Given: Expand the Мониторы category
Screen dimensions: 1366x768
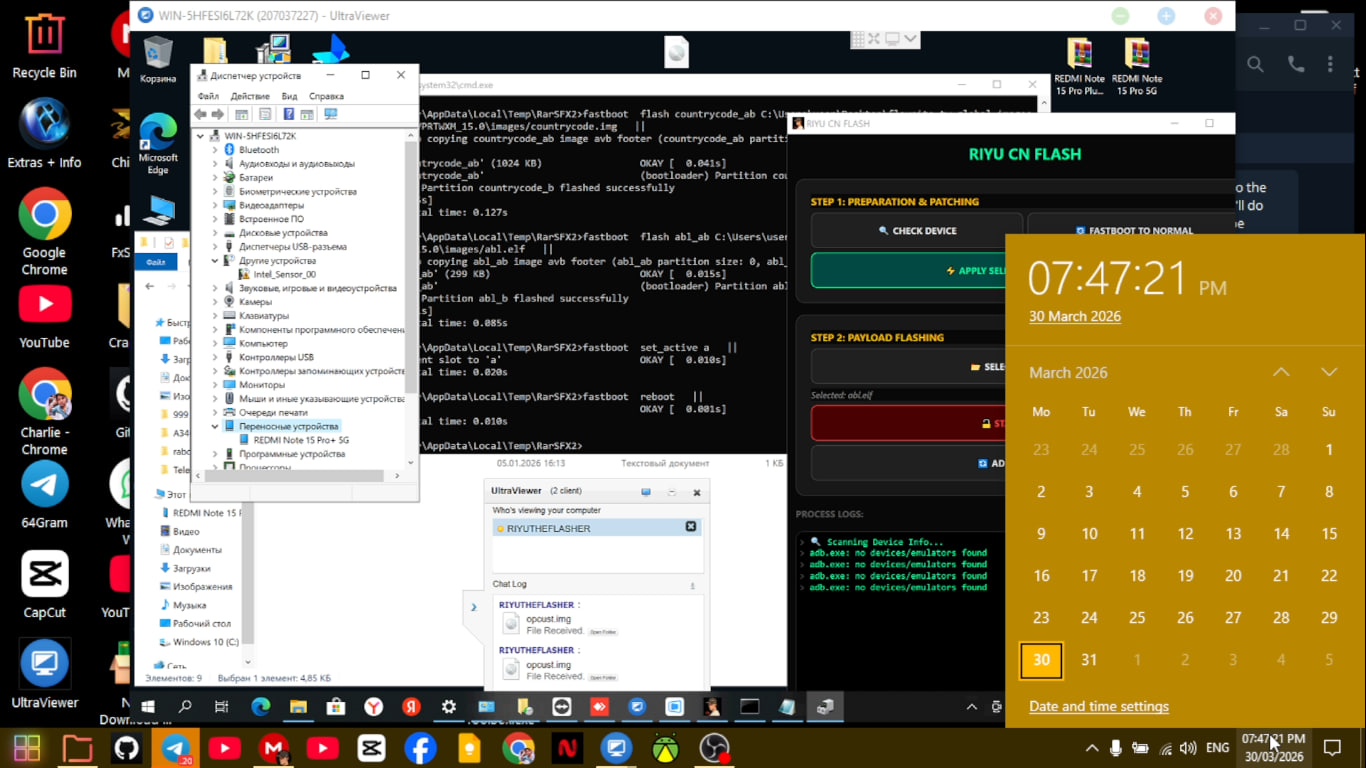Looking at the screenshot, I should (x=215, y=385).
